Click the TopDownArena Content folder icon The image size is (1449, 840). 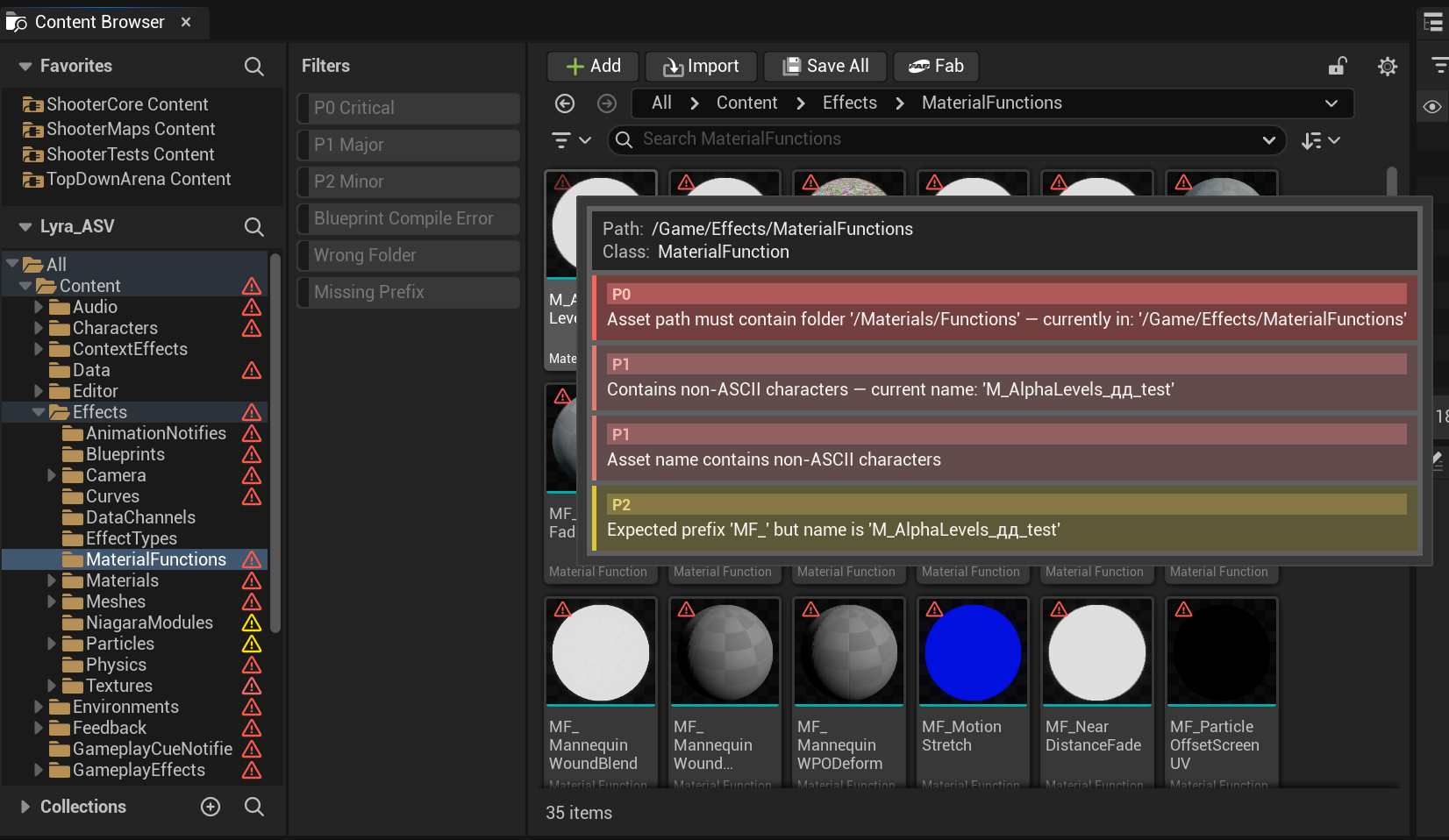[x=33, y=180]
